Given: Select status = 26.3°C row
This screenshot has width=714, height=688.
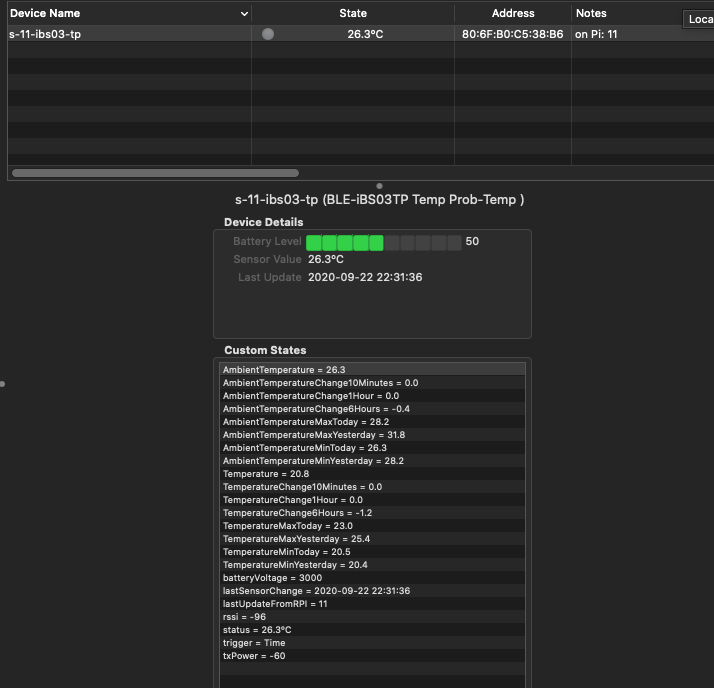Looking at the screenshot, I should click(x=372, y=629).
